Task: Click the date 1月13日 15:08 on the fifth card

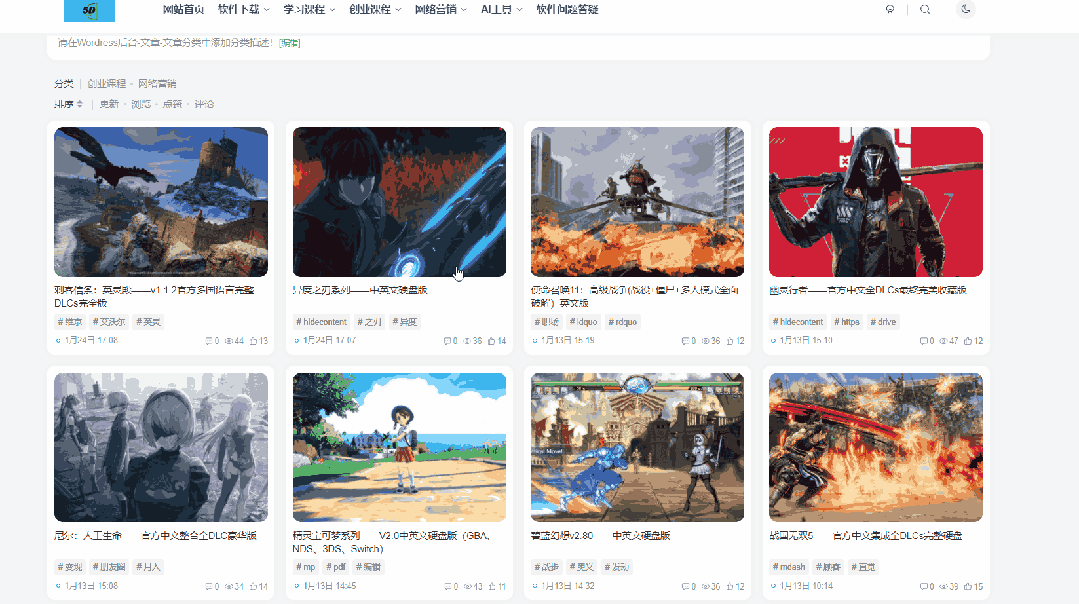Action: click(92, 586)
